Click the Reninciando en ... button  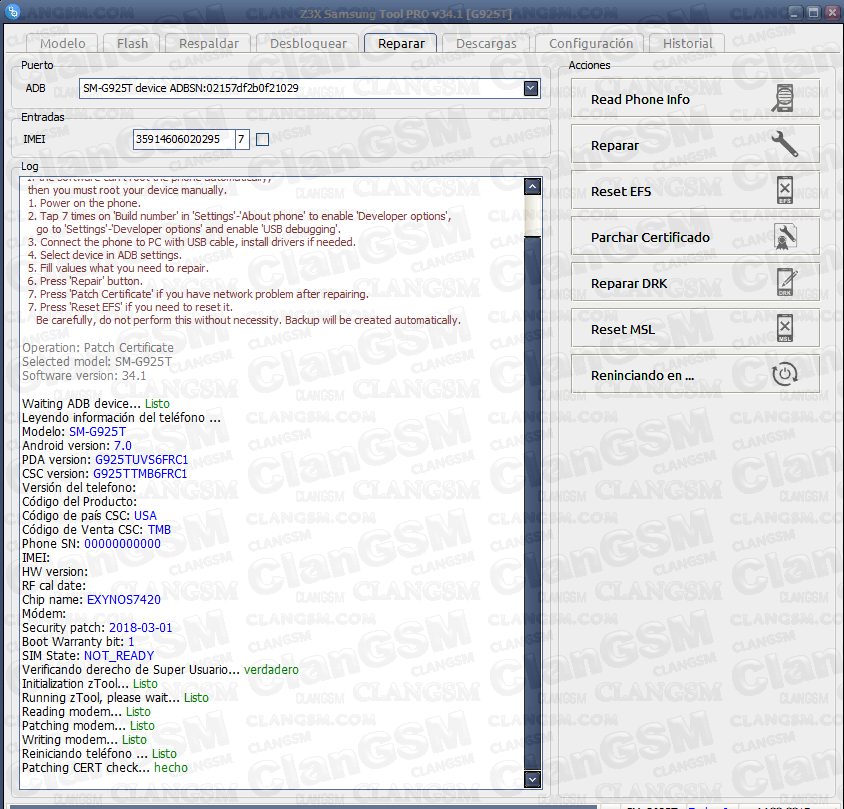pyautogui.click(x=695, y=375)
